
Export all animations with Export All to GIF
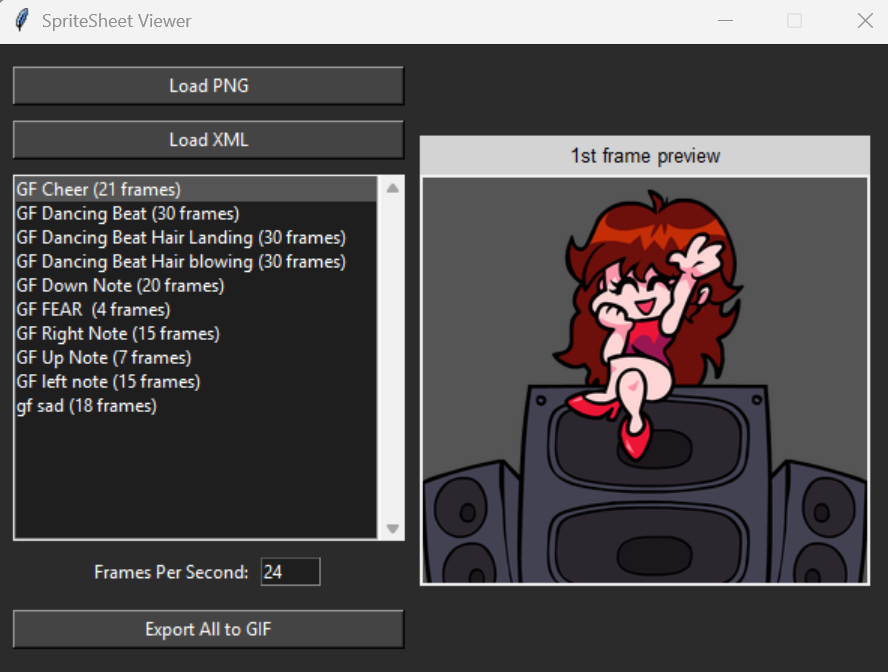[208, 629]
